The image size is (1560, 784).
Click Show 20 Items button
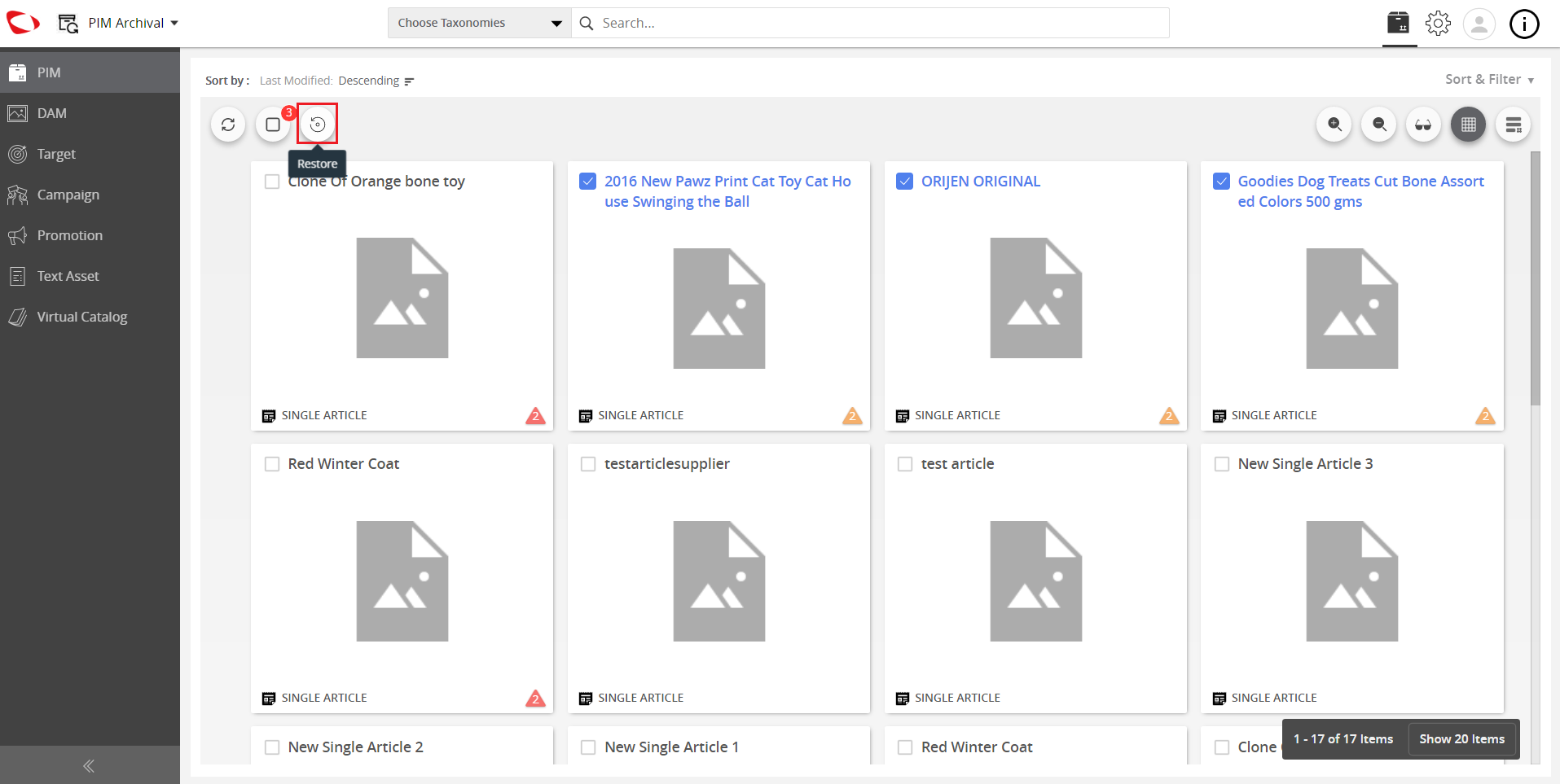pos(1461,739)
